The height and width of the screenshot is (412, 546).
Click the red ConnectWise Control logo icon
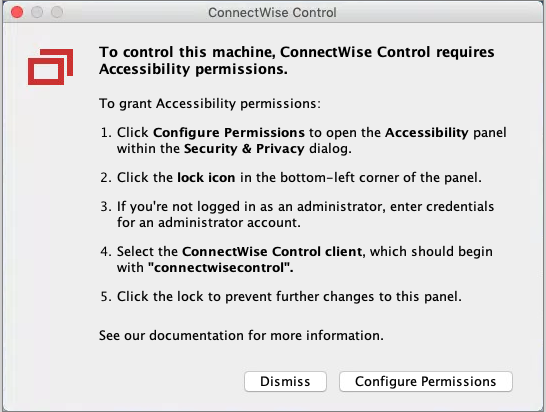click(50, 67)
